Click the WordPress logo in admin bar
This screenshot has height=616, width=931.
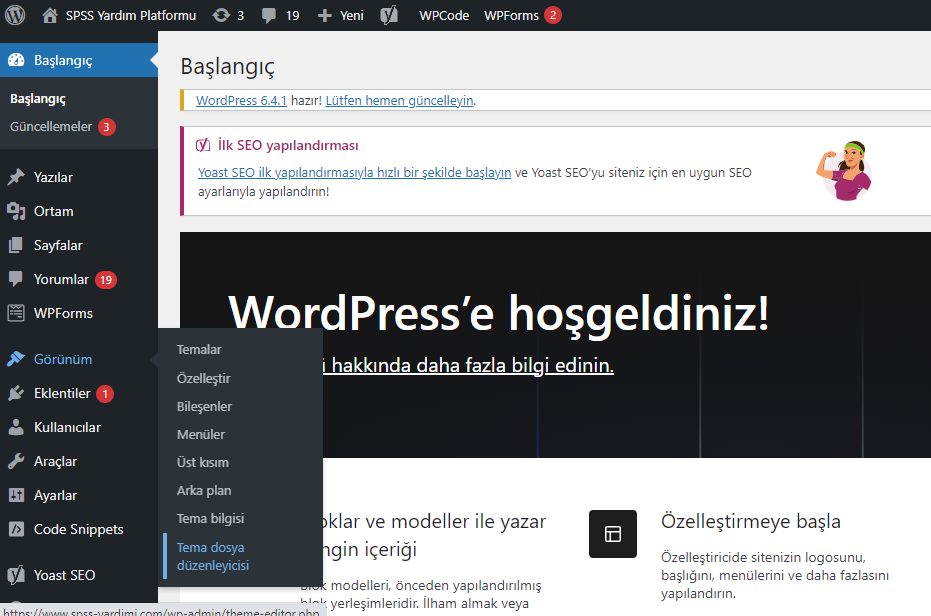pos(15,15)
